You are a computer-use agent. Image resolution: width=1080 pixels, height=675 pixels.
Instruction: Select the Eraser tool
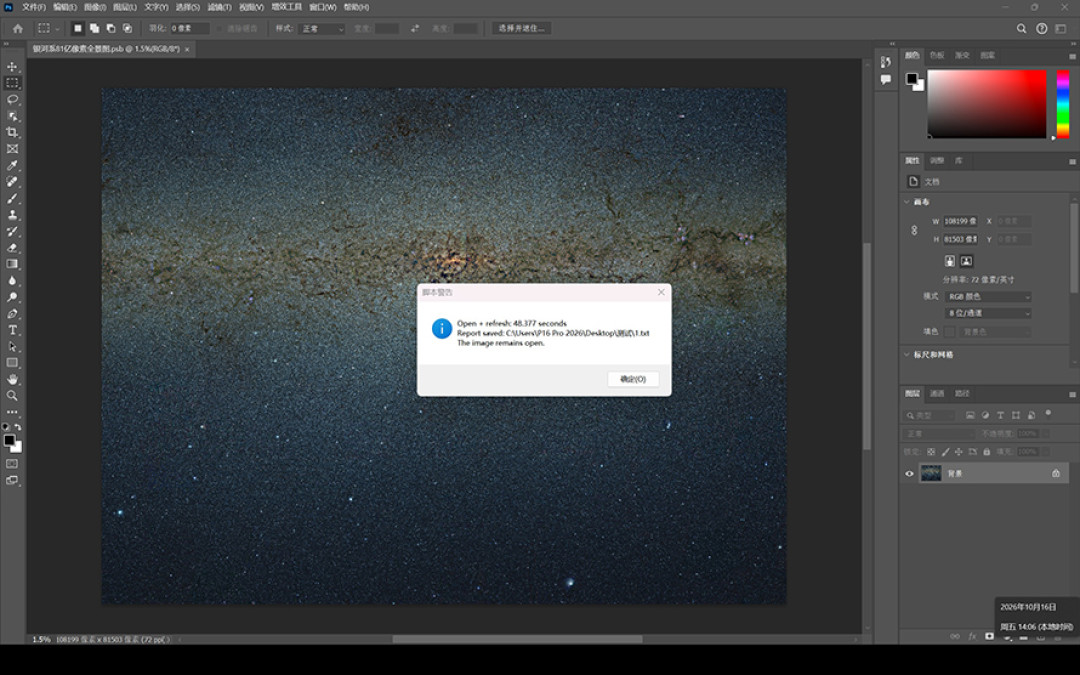click(x=12, y=248)
